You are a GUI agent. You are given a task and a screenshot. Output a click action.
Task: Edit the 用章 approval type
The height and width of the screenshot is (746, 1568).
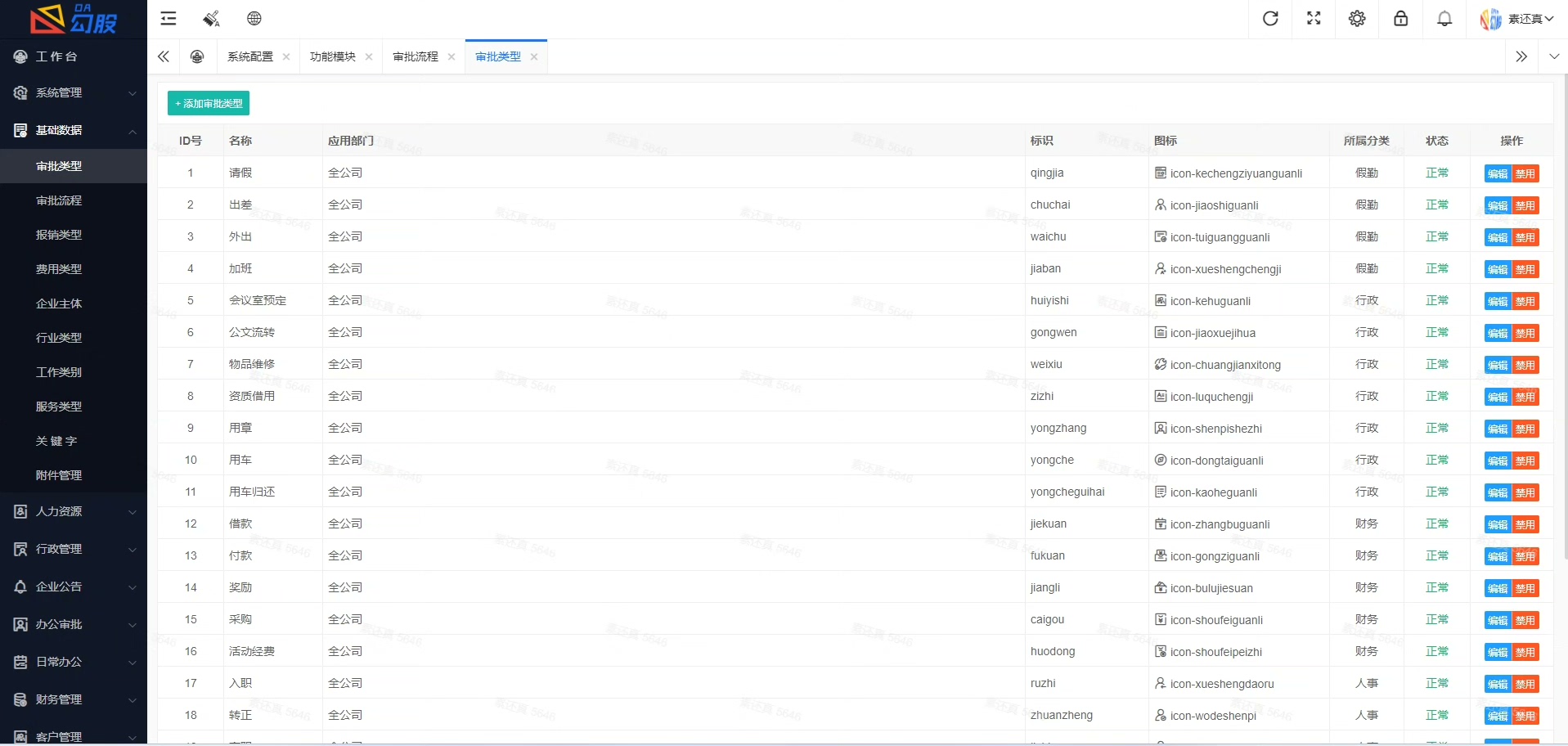1498,429
